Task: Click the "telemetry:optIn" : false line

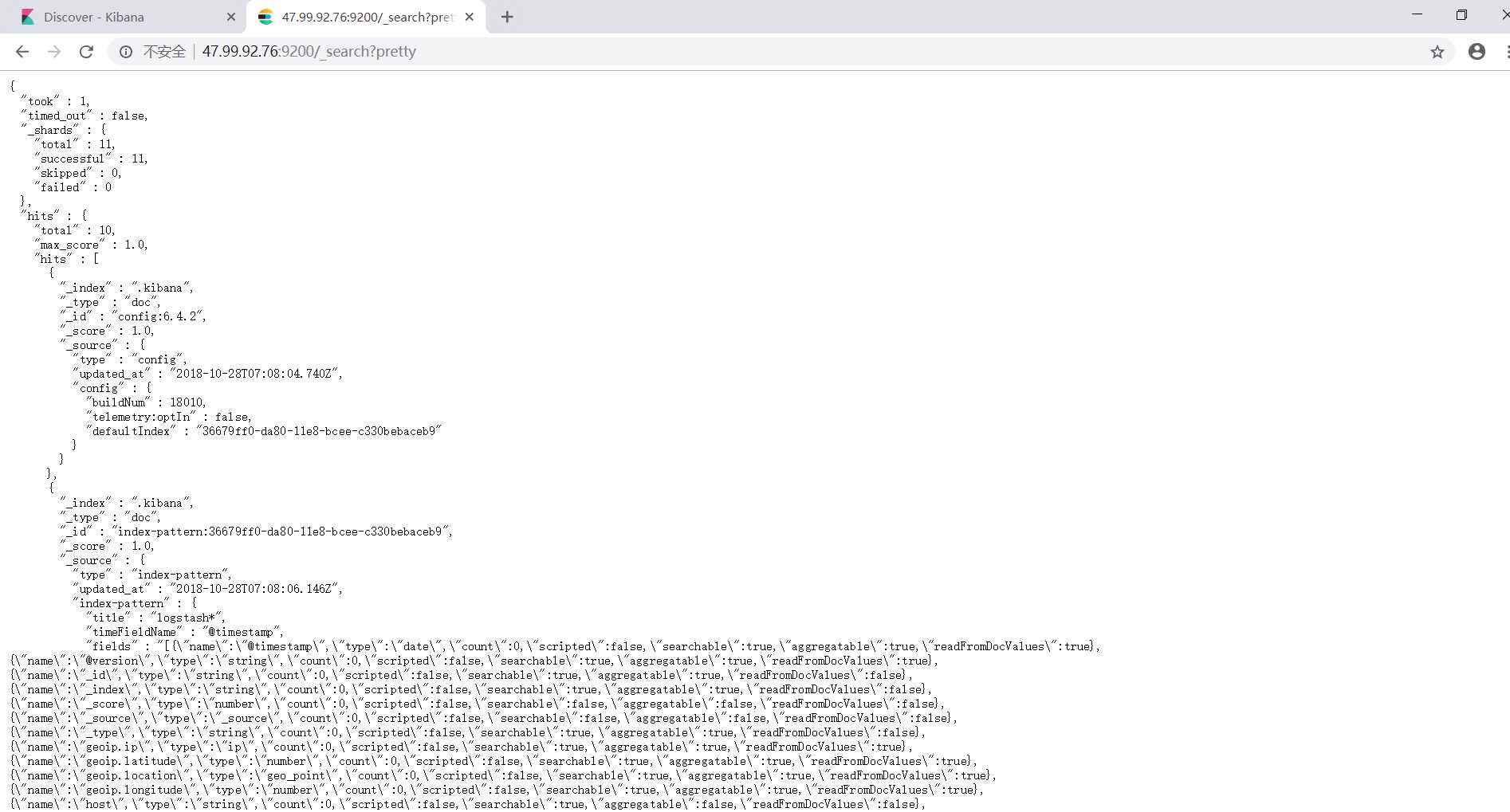Action: (168, 417)
